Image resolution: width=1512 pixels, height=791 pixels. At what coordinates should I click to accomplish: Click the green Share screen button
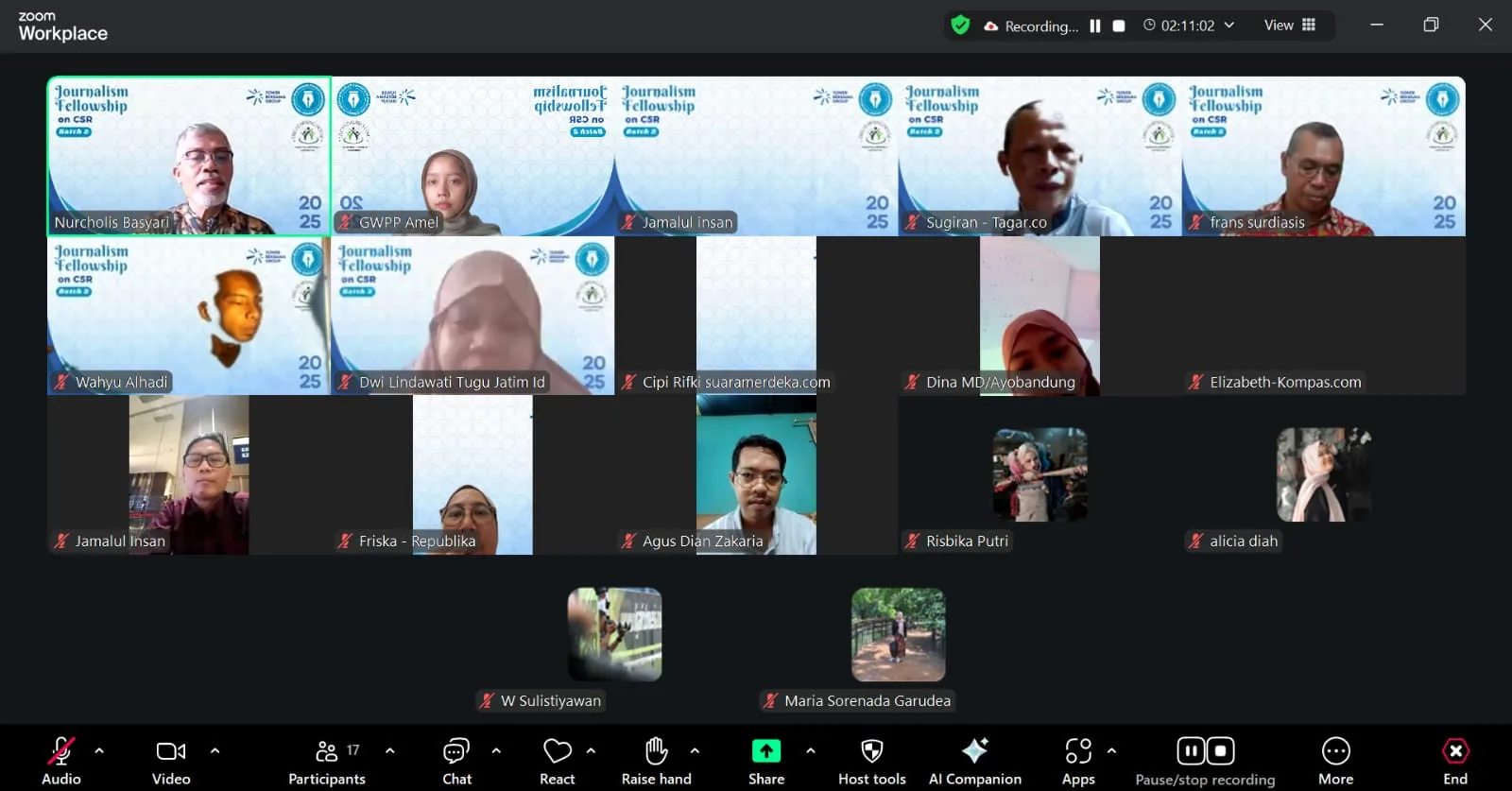[x=766, y=751]
